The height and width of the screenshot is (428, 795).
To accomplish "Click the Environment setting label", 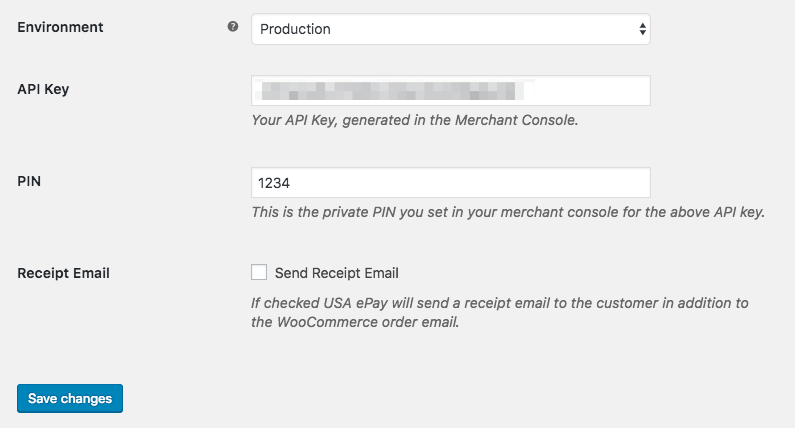I will tap(60, 27).
